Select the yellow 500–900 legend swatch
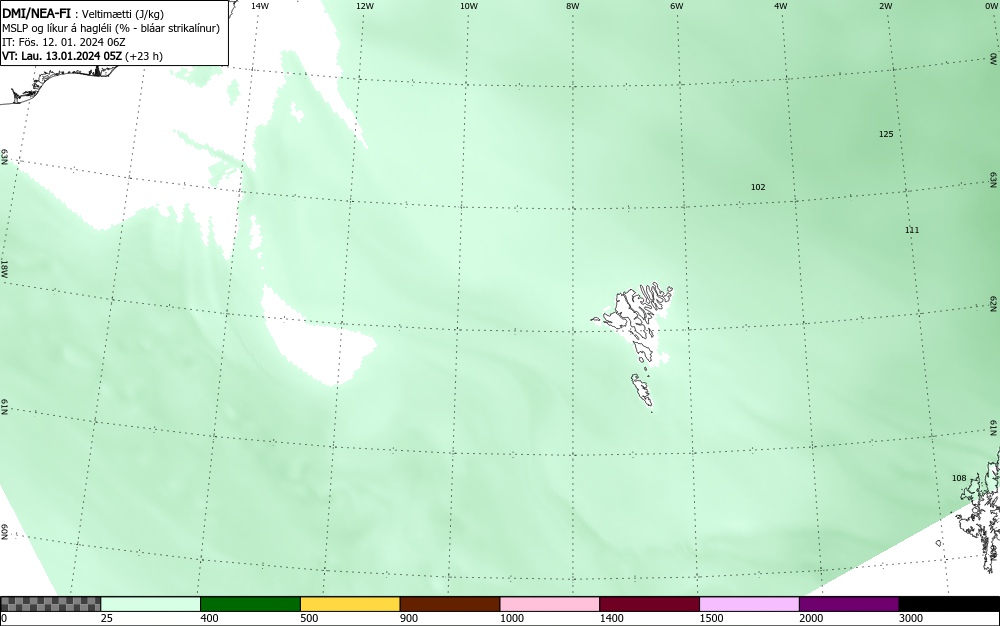 tap(350, 604)
